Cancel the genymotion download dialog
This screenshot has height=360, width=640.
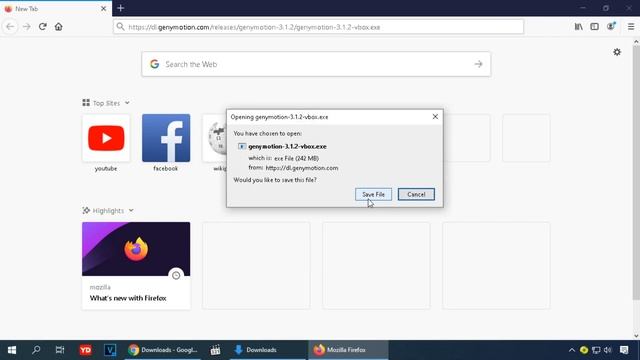[416, 194]
